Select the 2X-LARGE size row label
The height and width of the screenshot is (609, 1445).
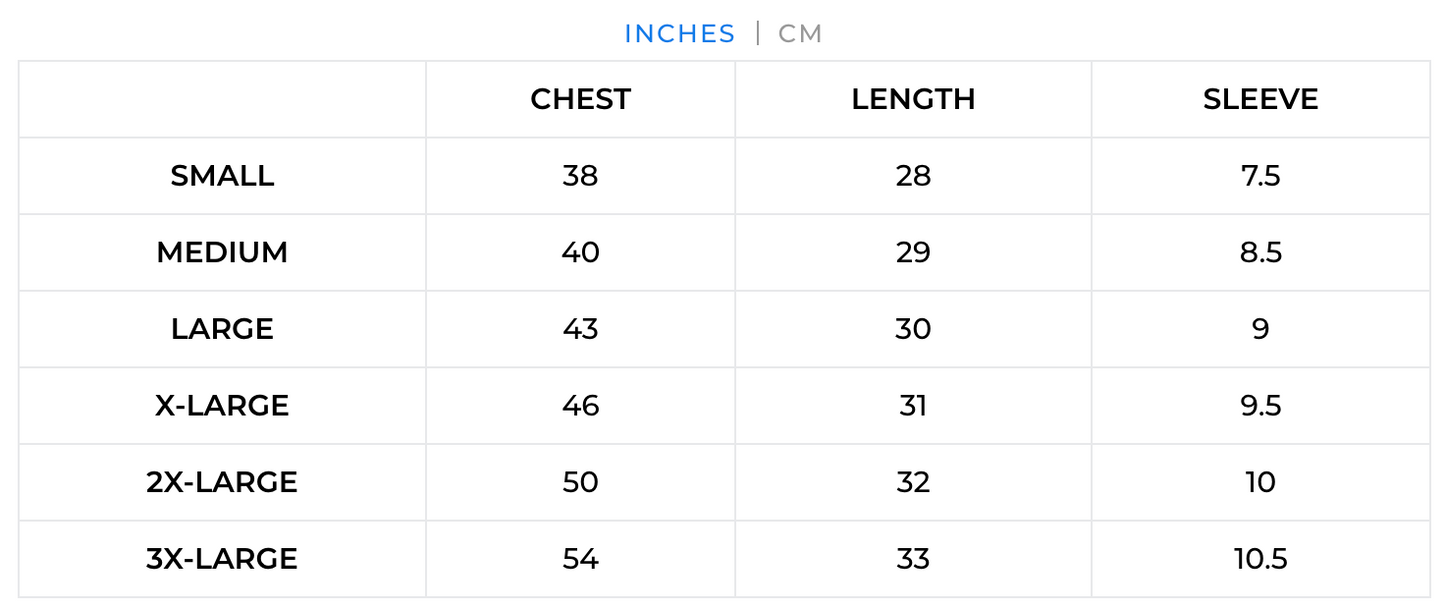pos(222,482)
